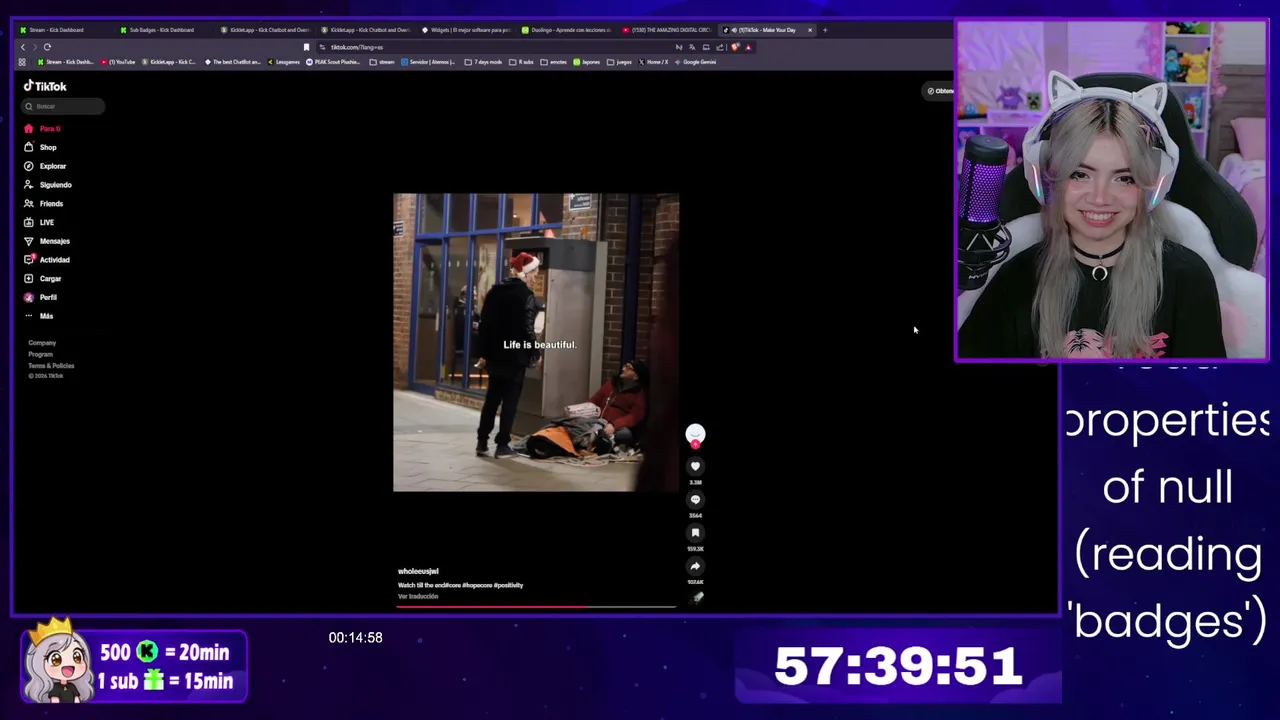
Task: Open the R subs bookmark folder
Action: [521, 62]
